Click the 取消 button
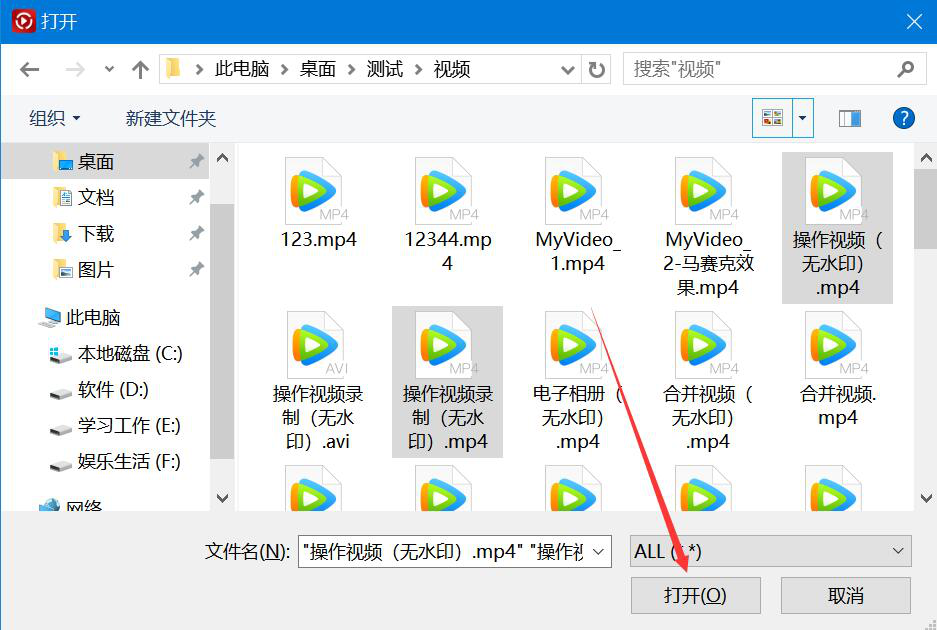937x630 pixels. [846, 595]
